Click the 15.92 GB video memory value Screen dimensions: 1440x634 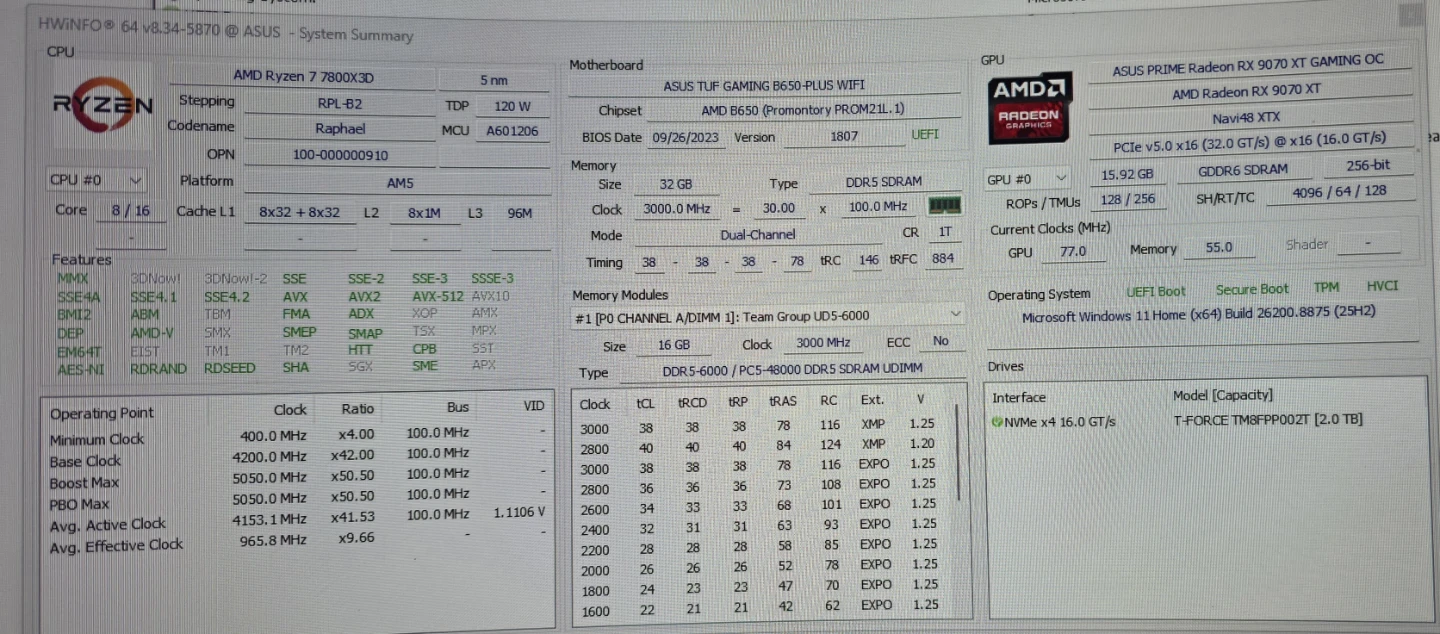click(1127, 174)
